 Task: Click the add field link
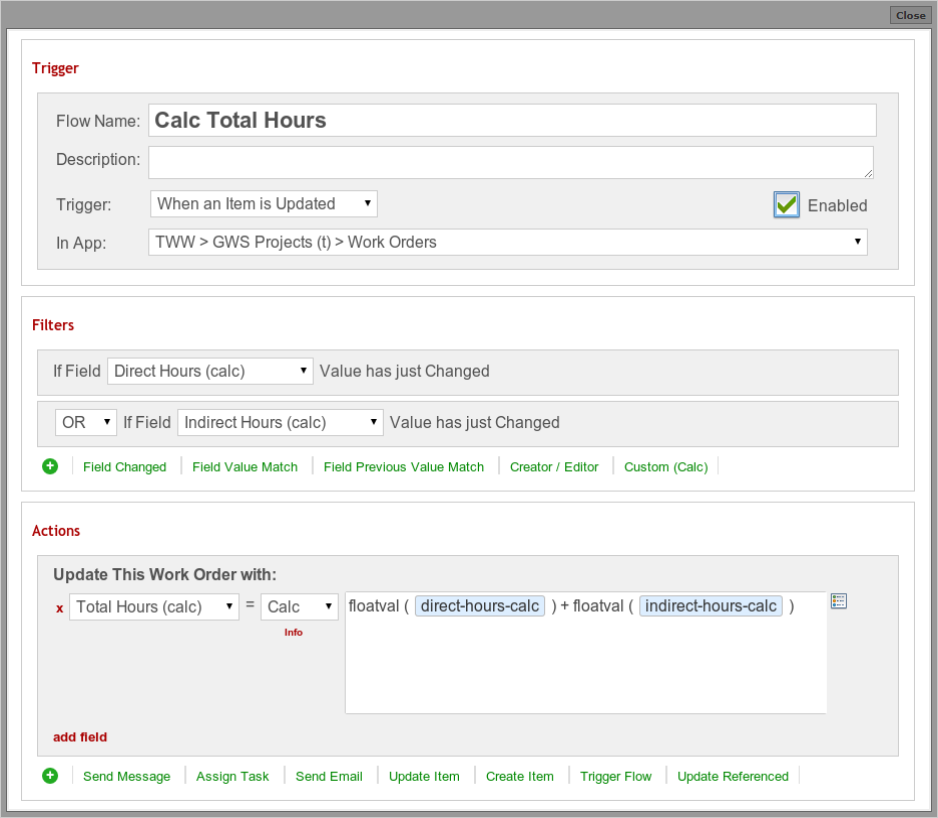click(x=80, y=737)
